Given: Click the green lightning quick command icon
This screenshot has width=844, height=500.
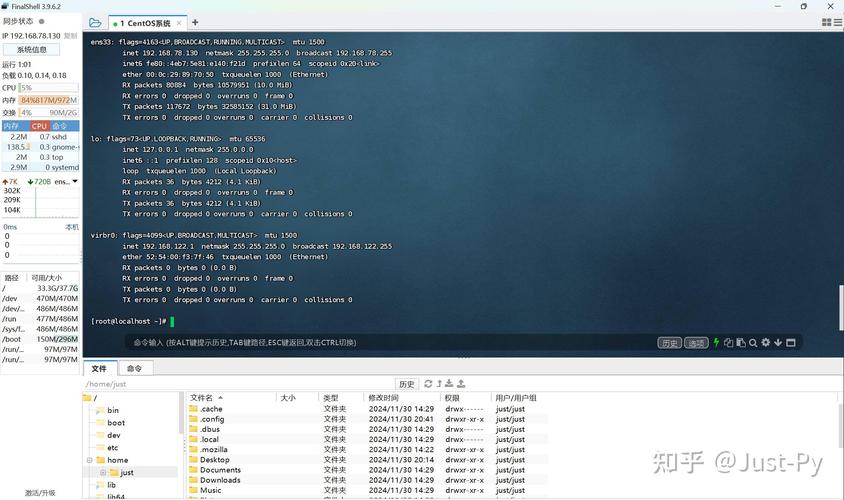Looking at the screenshot, I should (x=716, y=342).
